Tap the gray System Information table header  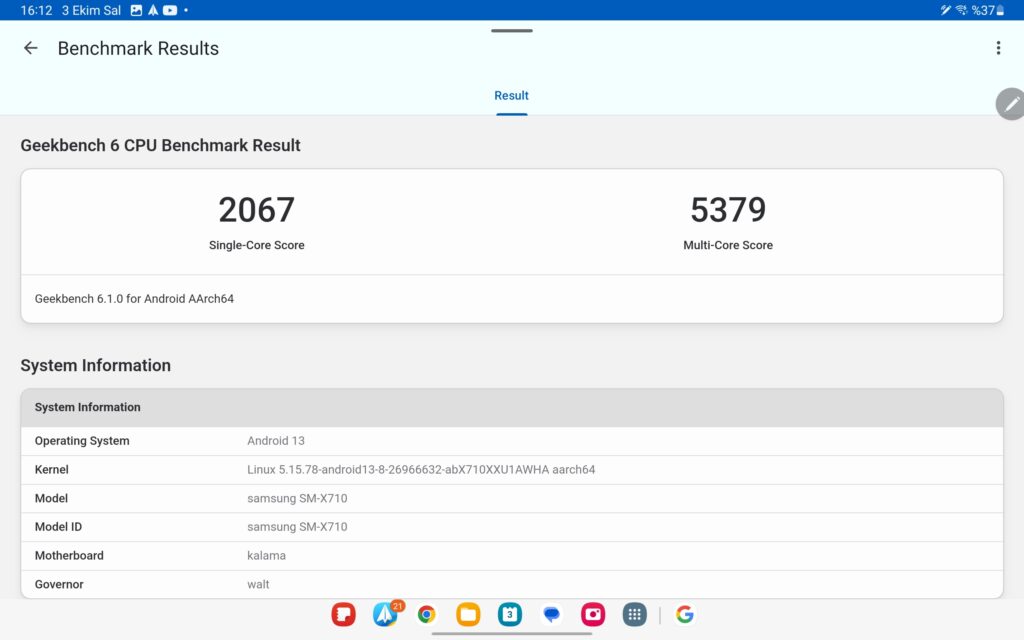512,408
